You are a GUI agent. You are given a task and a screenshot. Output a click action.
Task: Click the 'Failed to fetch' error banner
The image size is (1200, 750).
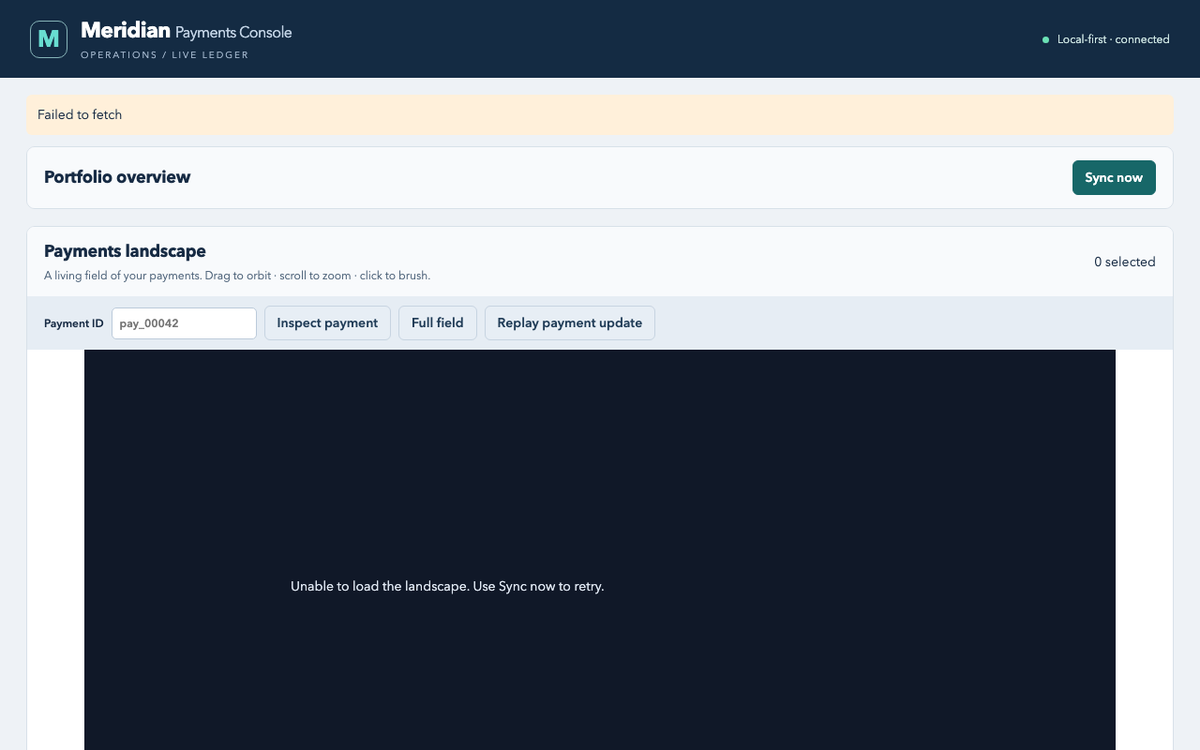600,115
